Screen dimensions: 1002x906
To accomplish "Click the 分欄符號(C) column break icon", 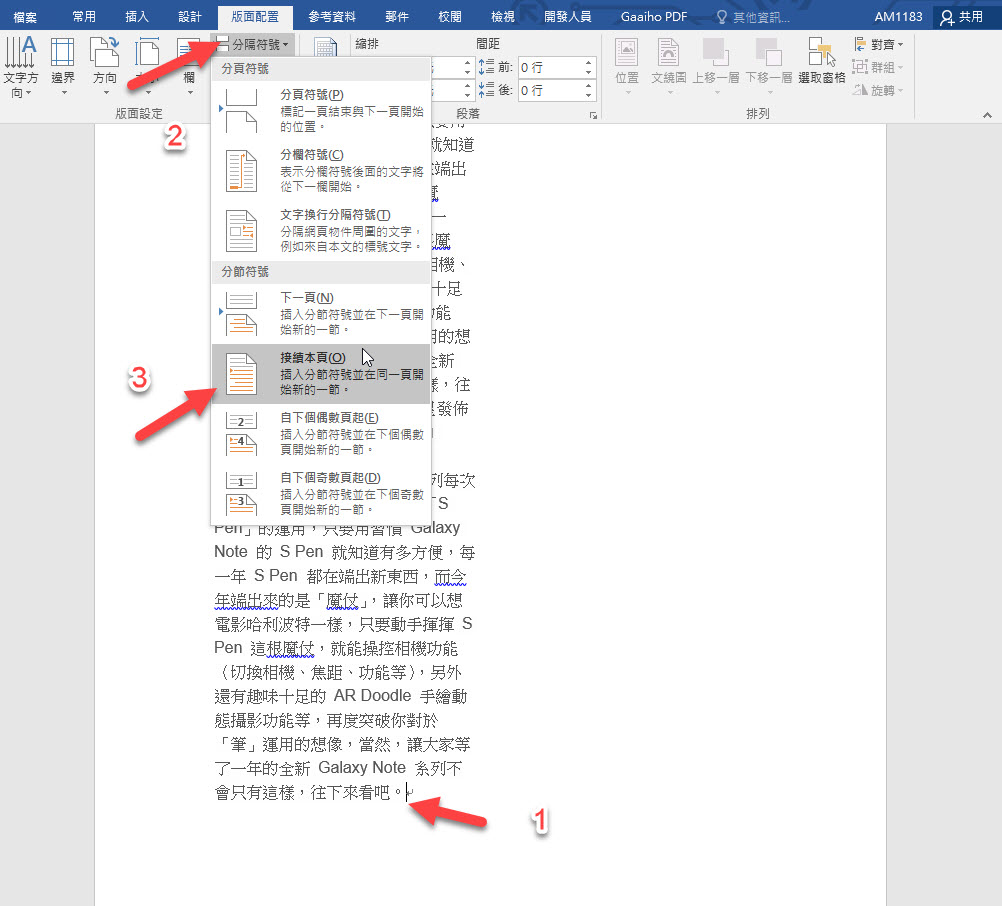I will pos(242,171).
